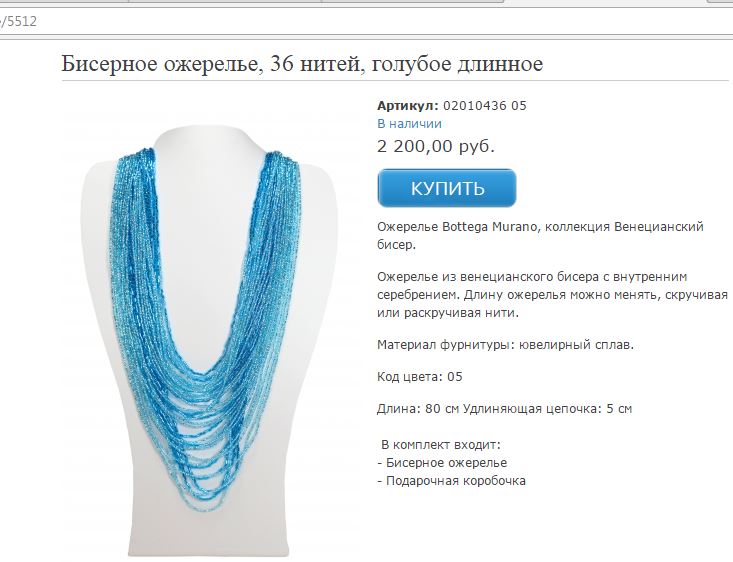
Task: Click the blue КУПИТЬ button
Action: 446,188
